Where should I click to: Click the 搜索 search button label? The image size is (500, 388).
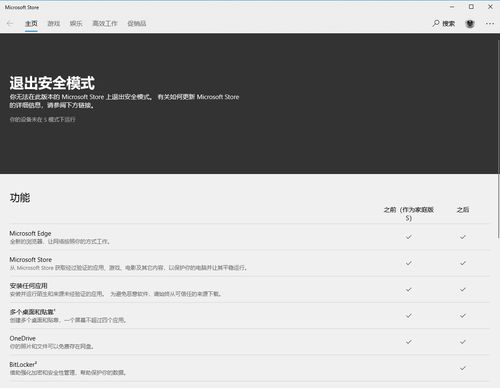point(448,24)
